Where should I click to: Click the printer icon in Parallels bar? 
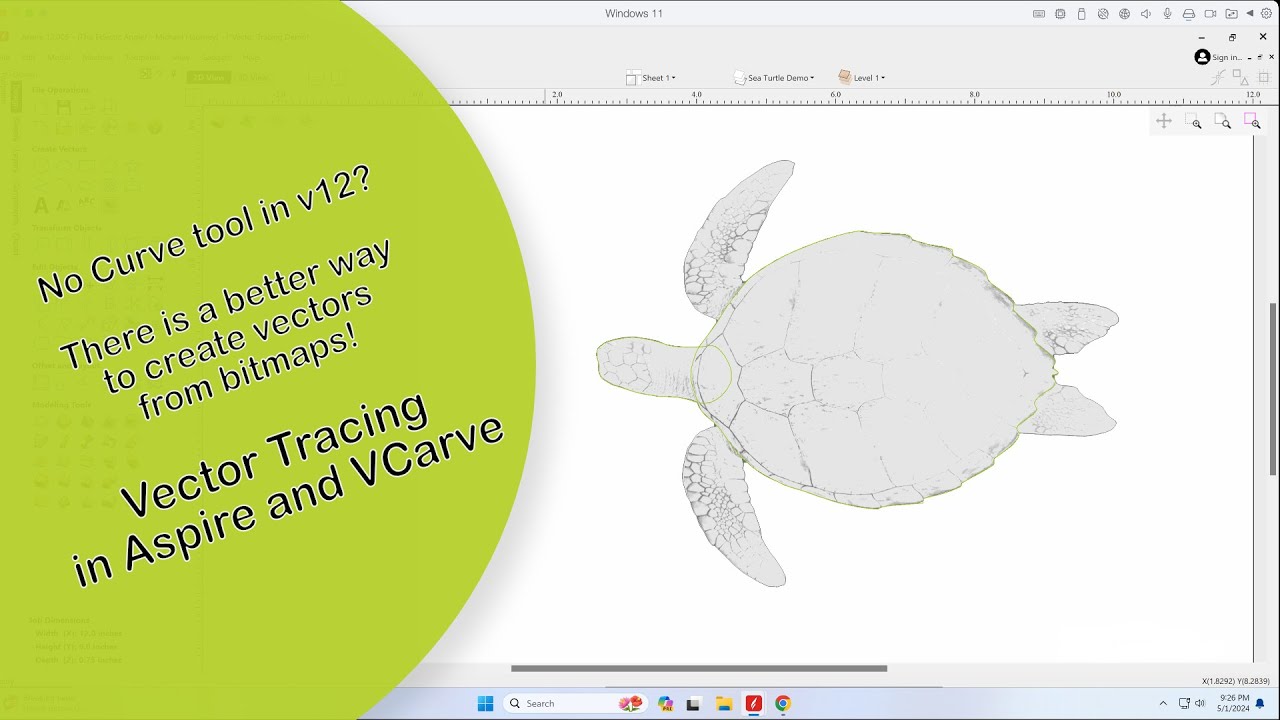(x=1189, y=14)
